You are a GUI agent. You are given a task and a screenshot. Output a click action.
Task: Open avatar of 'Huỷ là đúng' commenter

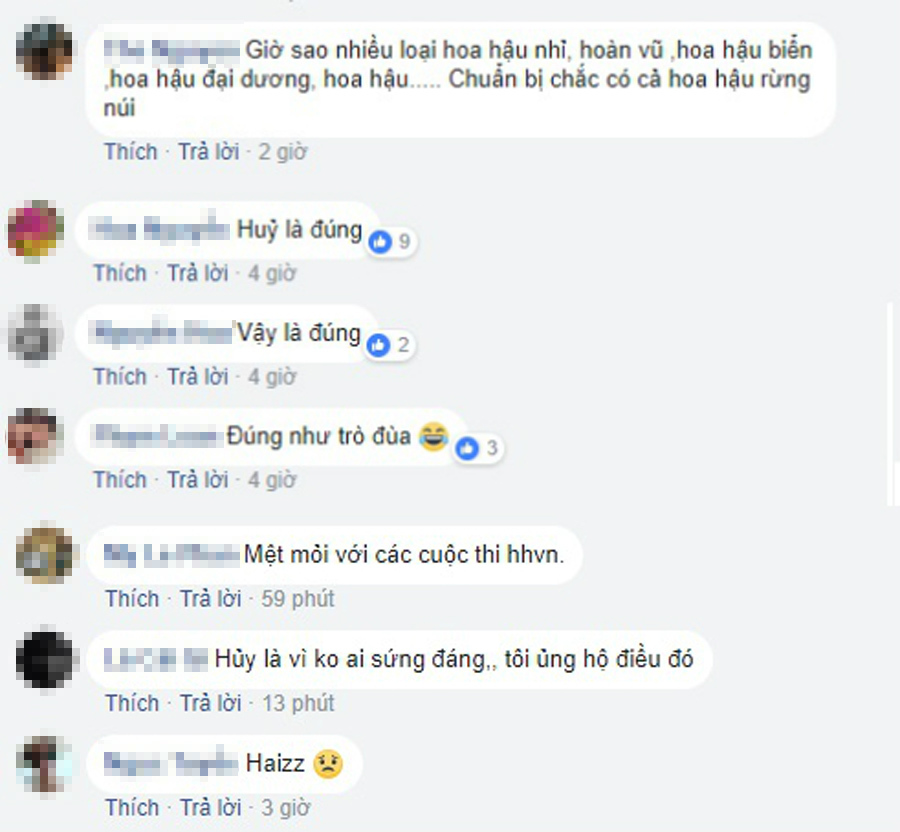pyautogui.click(x=34, y=230)
